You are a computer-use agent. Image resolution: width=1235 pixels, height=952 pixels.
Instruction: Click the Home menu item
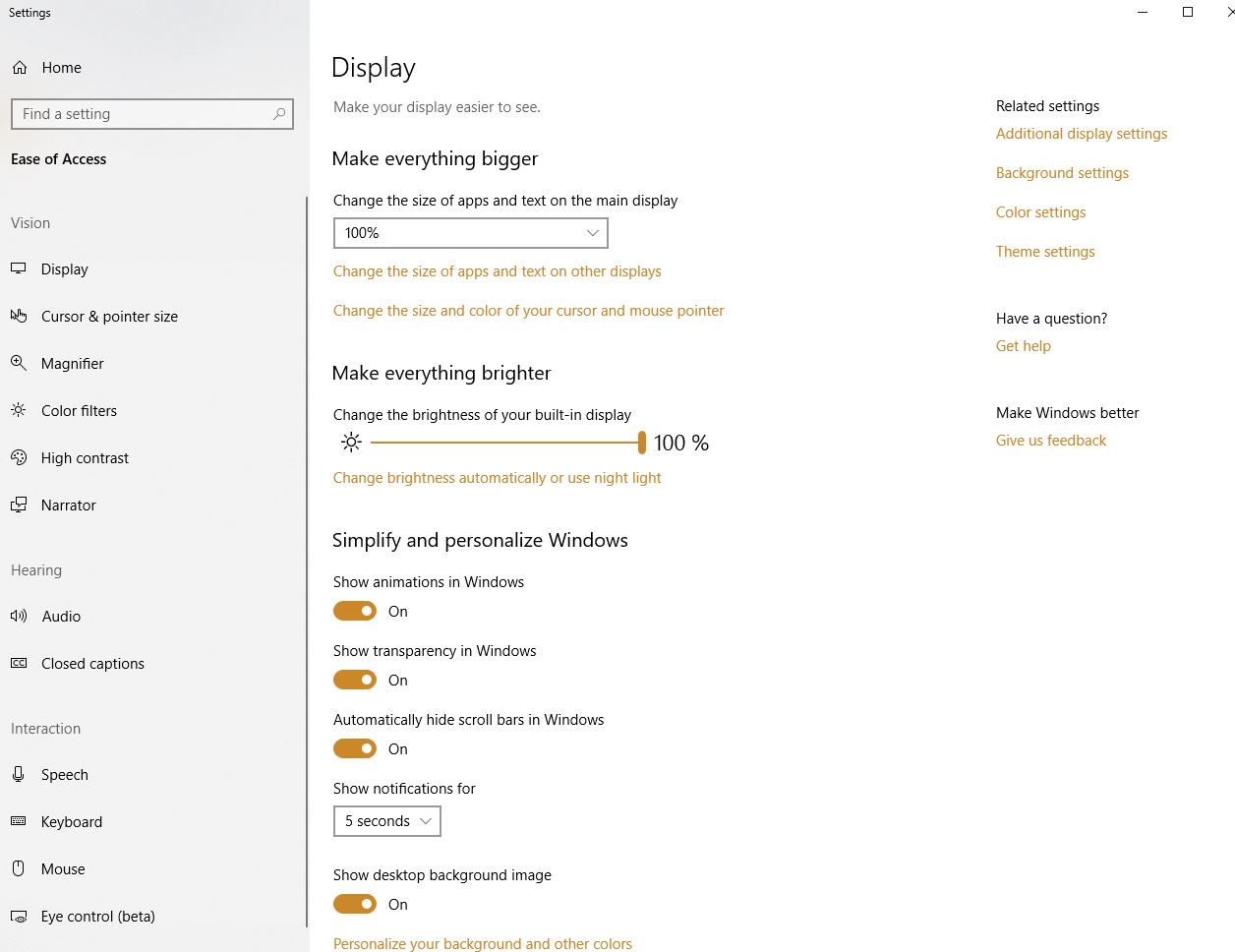pyautogui.click(x=61, y=67)
